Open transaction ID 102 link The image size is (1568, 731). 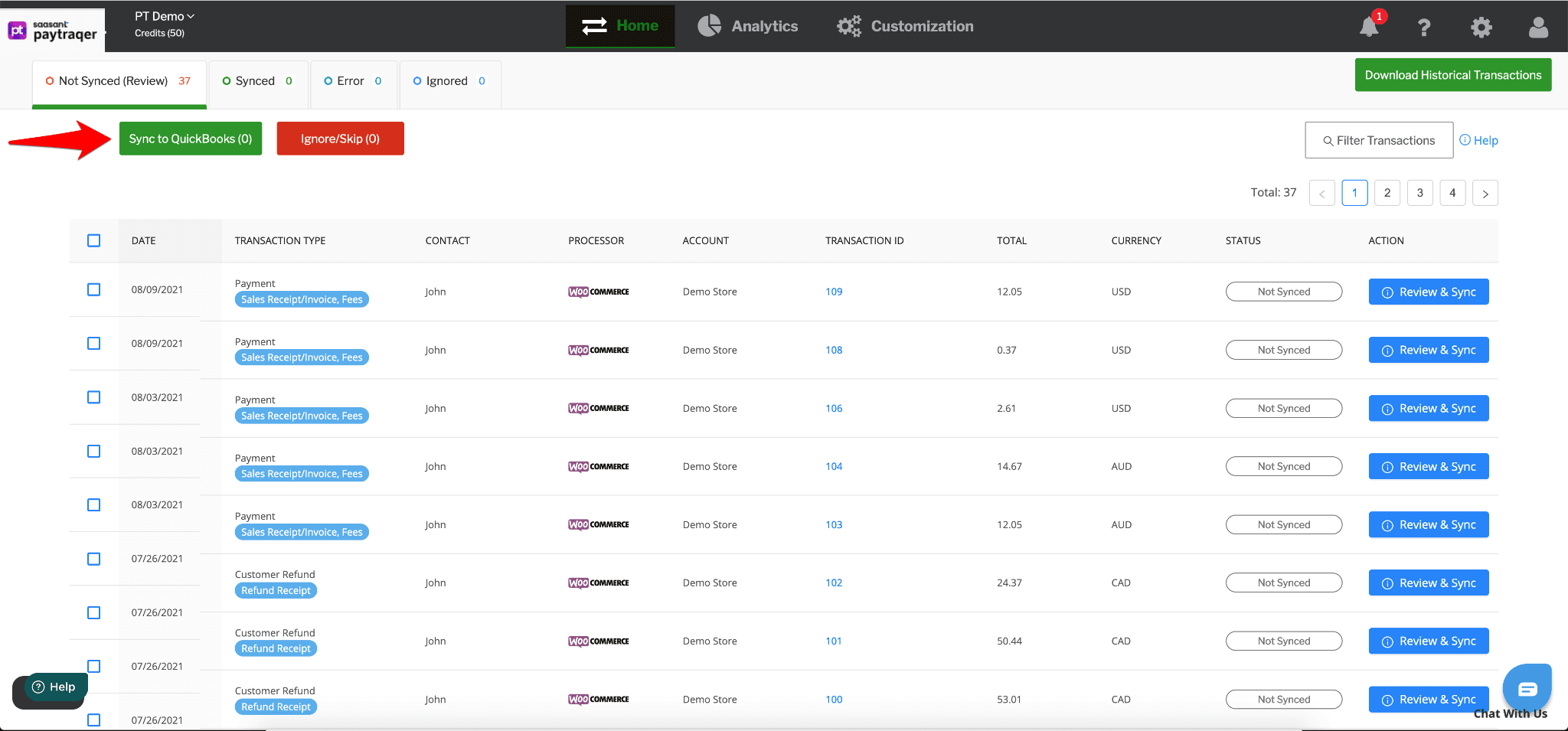click(834, 583)
